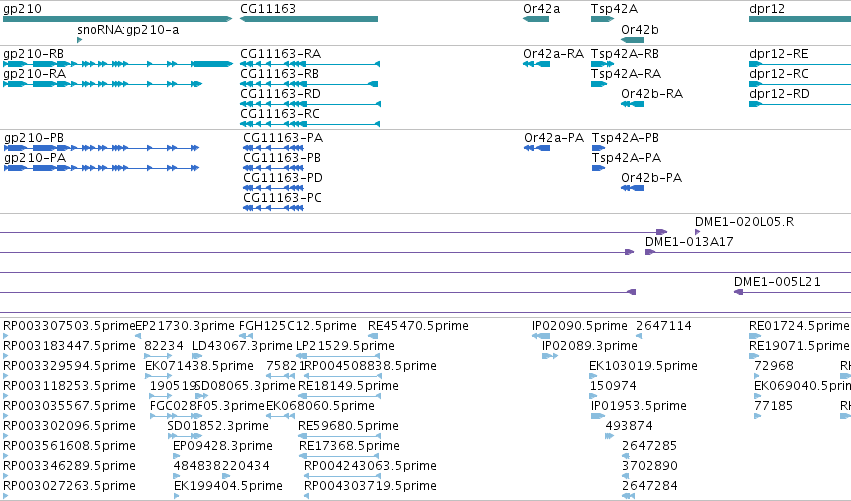
Task: Click the 493874 feature label
Action: click(629, 427)
